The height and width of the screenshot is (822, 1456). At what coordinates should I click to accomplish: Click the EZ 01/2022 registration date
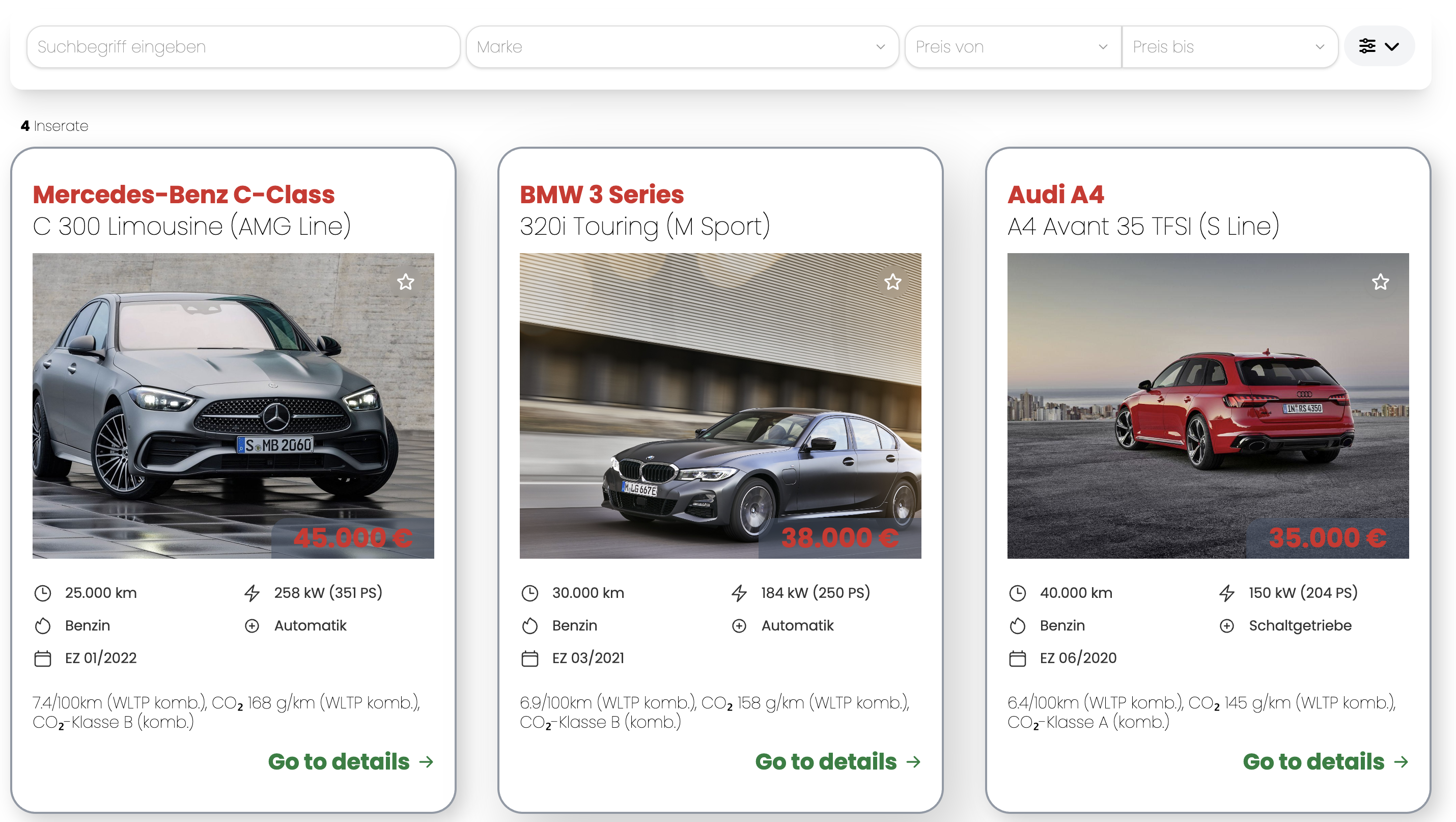click(x=101, y=658)
